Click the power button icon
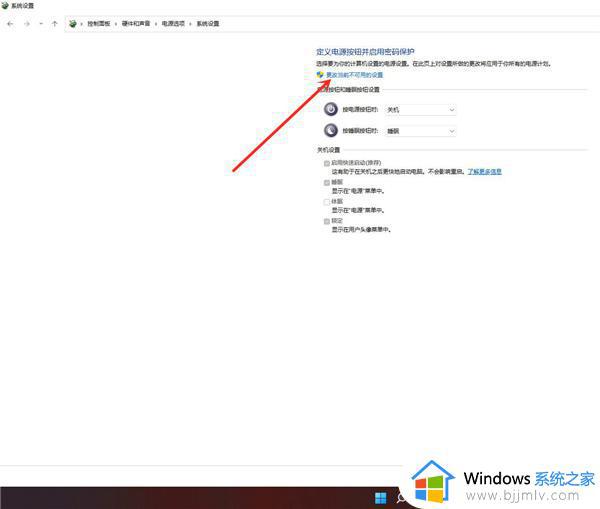Screen dimensions: 600x509 pyautogui.click(x=331, y=109)
